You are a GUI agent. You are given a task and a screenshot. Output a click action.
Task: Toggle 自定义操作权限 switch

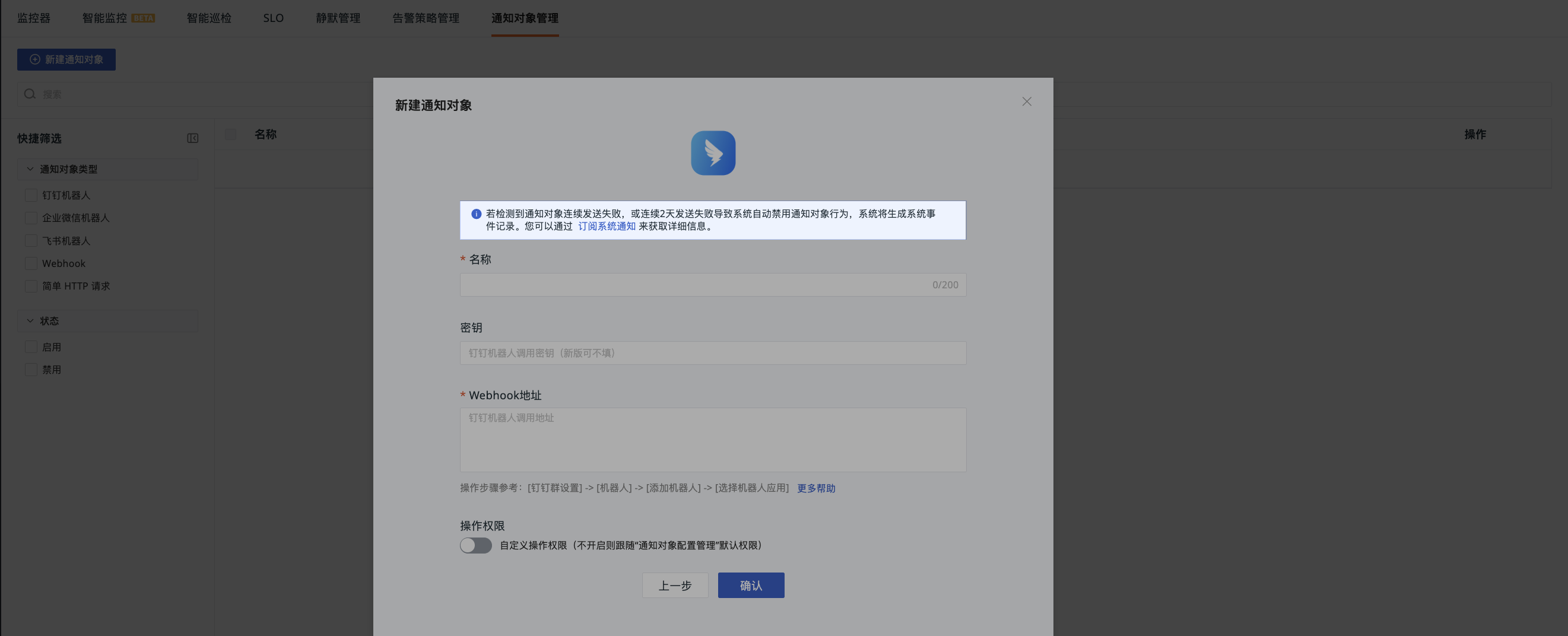point(475,545)
